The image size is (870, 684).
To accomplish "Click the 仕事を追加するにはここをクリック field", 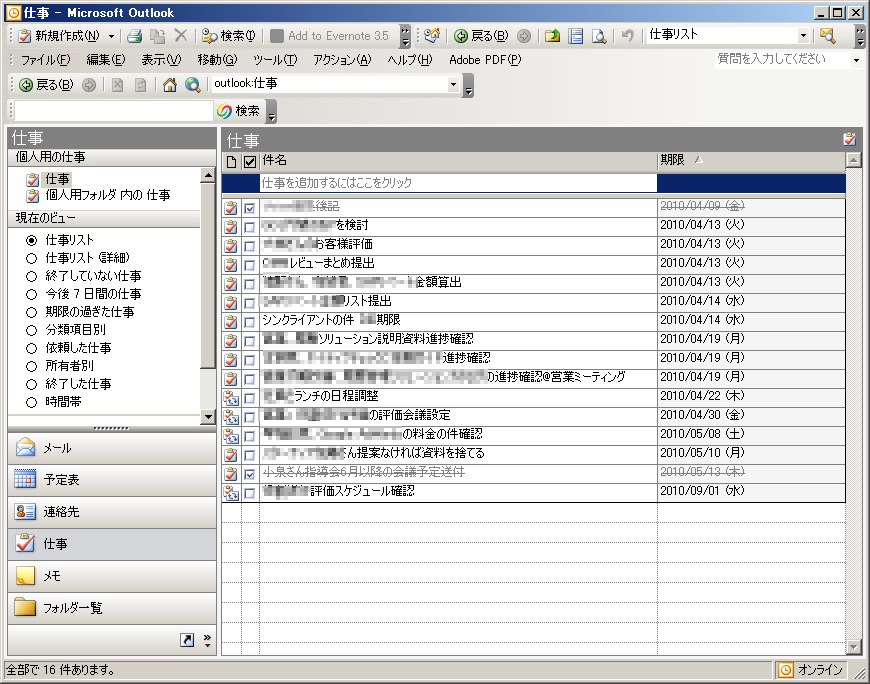I will (x=457, y=183).
